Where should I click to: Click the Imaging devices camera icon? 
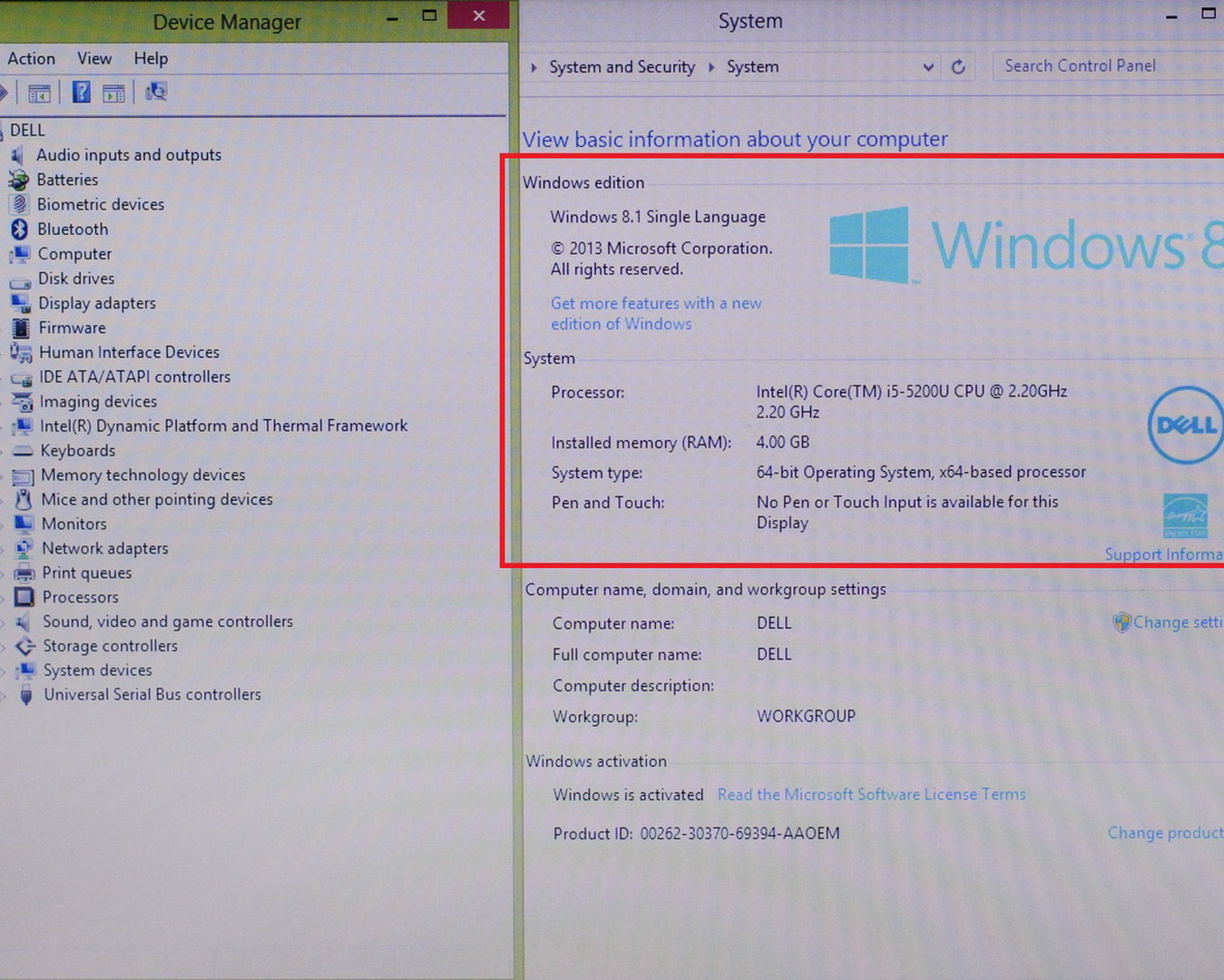tap(22, 401)
